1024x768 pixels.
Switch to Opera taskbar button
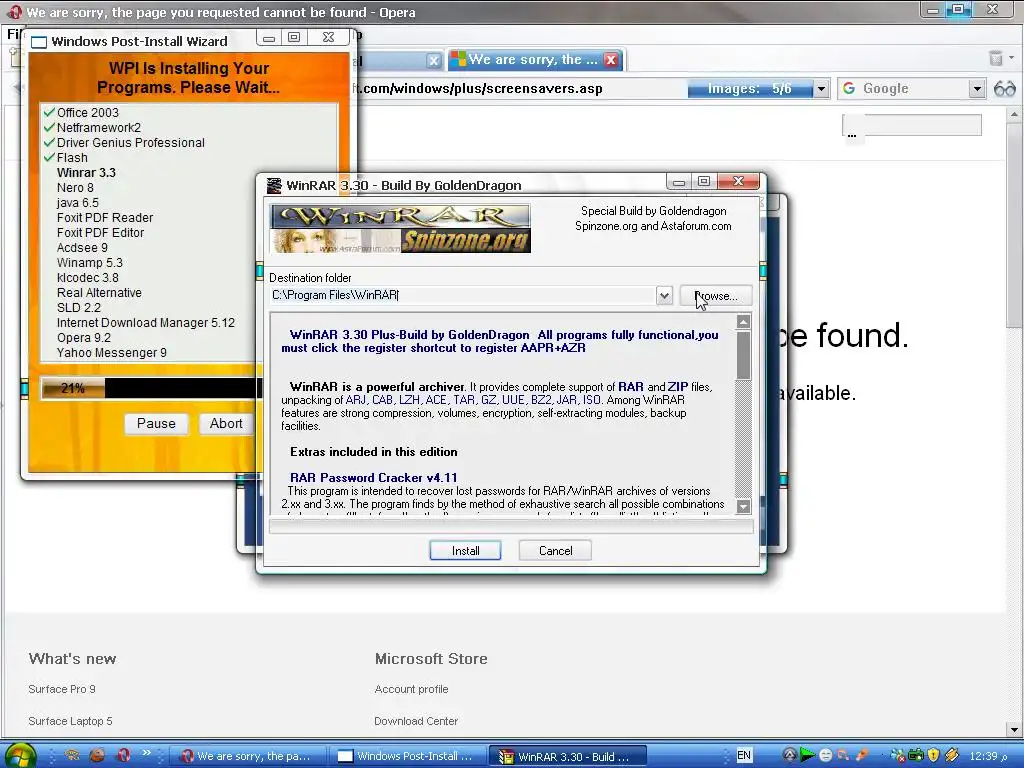(248, 756)
